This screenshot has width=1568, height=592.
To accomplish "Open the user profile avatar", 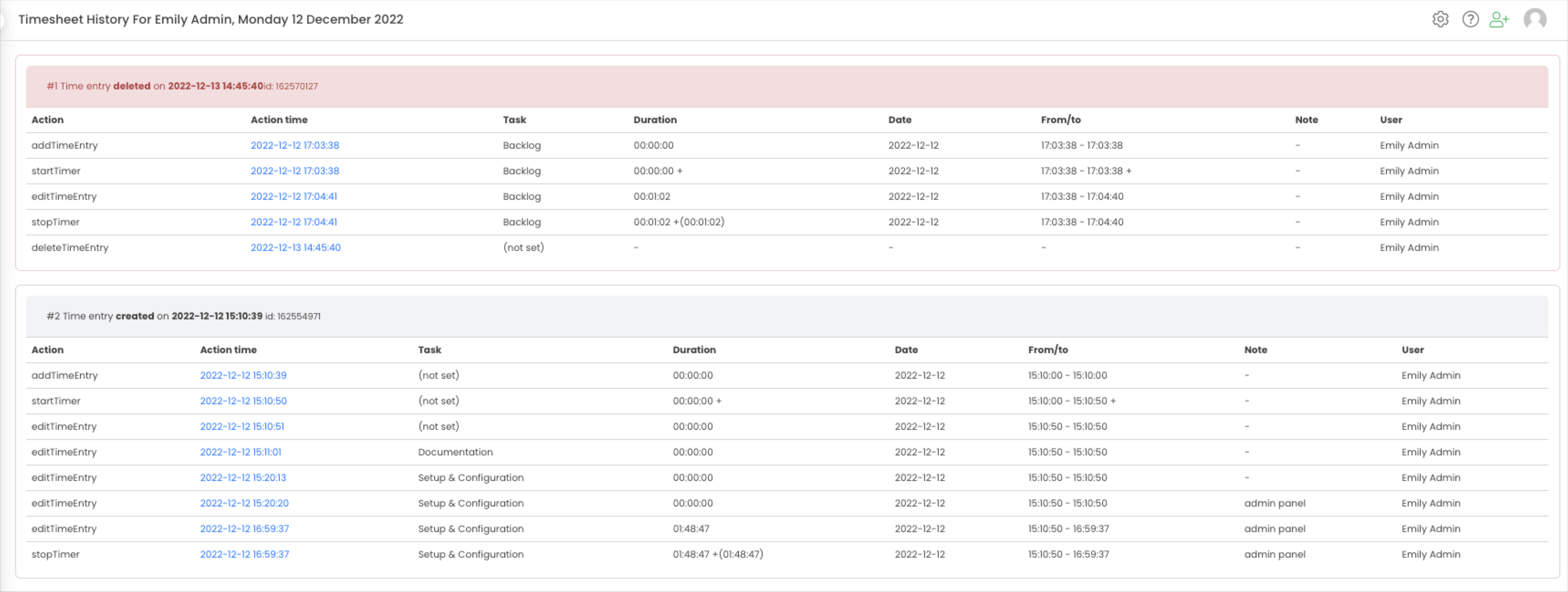I will (1535, 20).
